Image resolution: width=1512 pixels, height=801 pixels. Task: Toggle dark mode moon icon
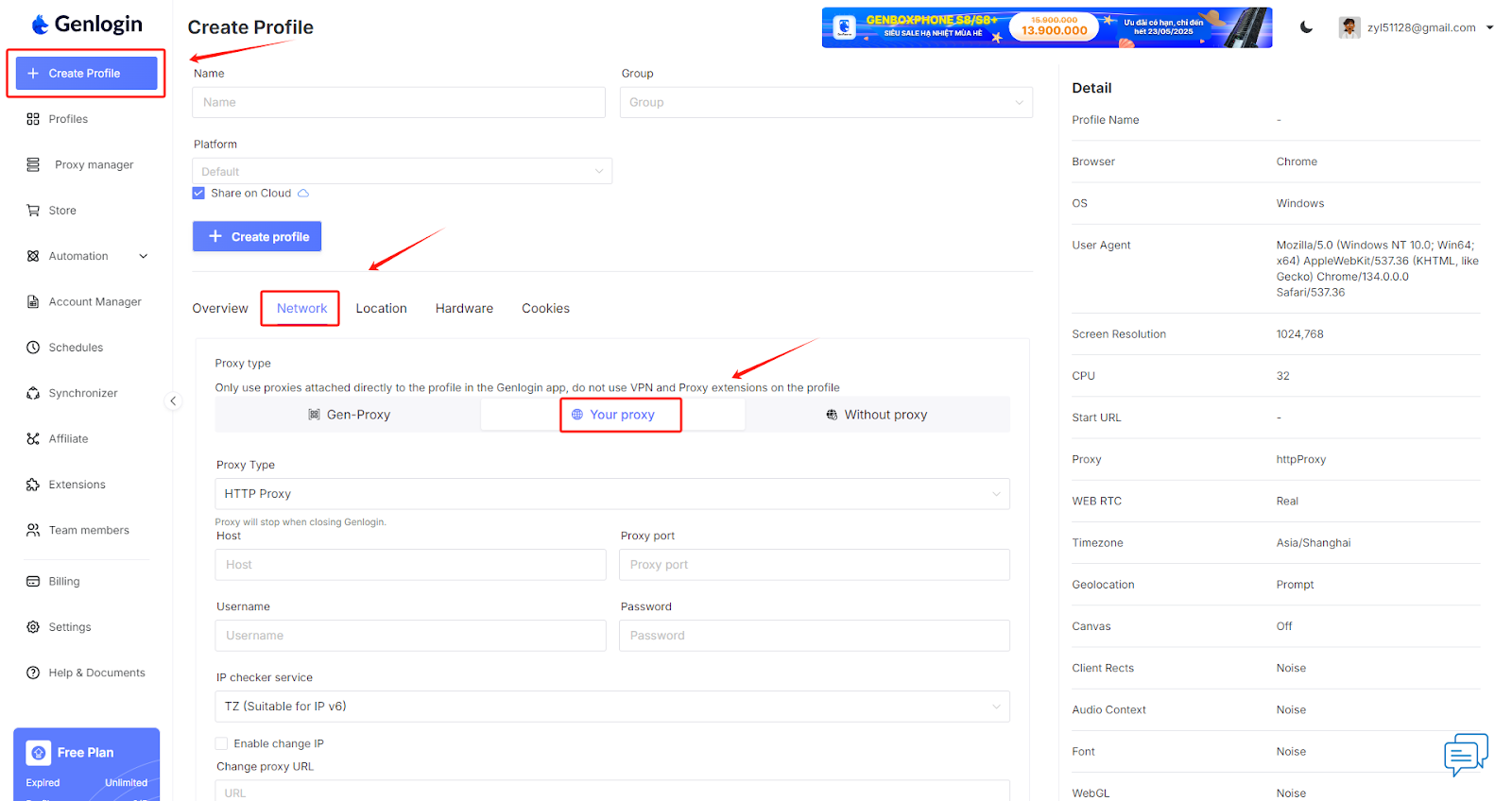tap(1306, 27)
